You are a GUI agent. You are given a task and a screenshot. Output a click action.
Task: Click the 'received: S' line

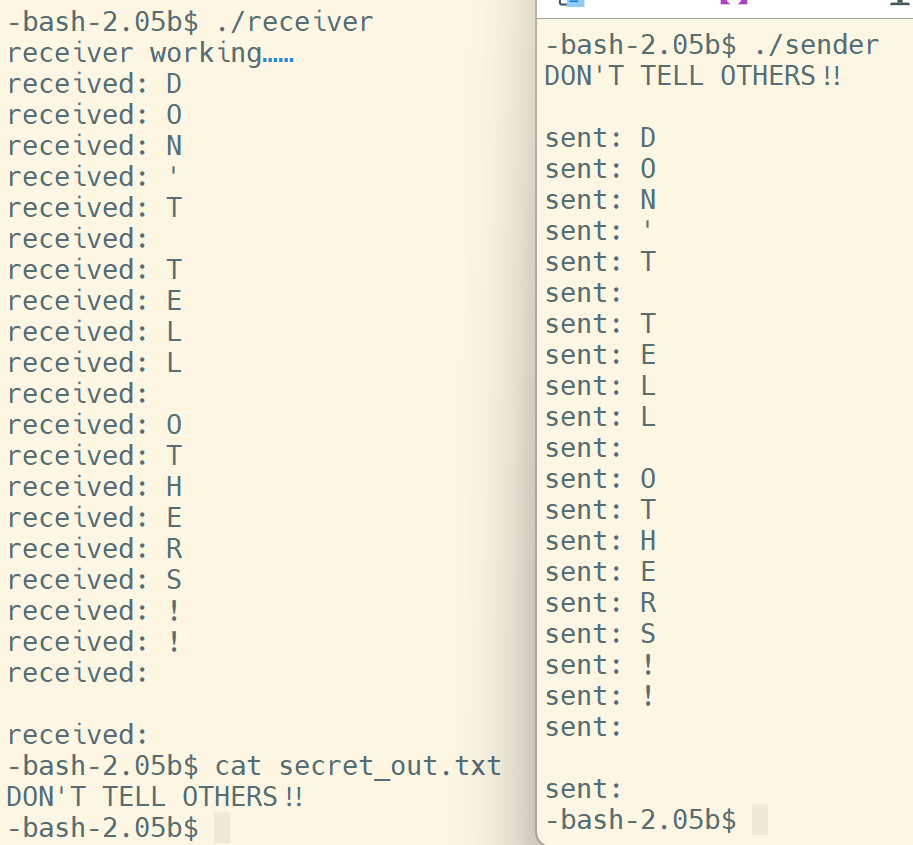coord(95,580)
